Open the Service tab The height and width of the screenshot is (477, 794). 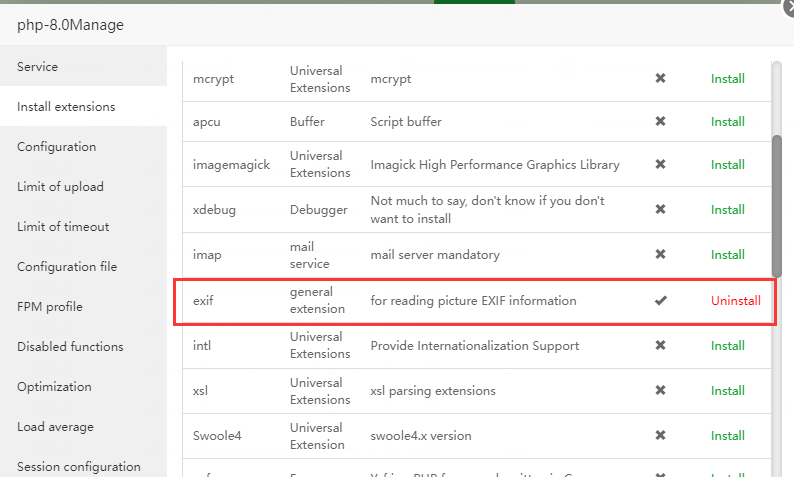[x=38, y=67]
